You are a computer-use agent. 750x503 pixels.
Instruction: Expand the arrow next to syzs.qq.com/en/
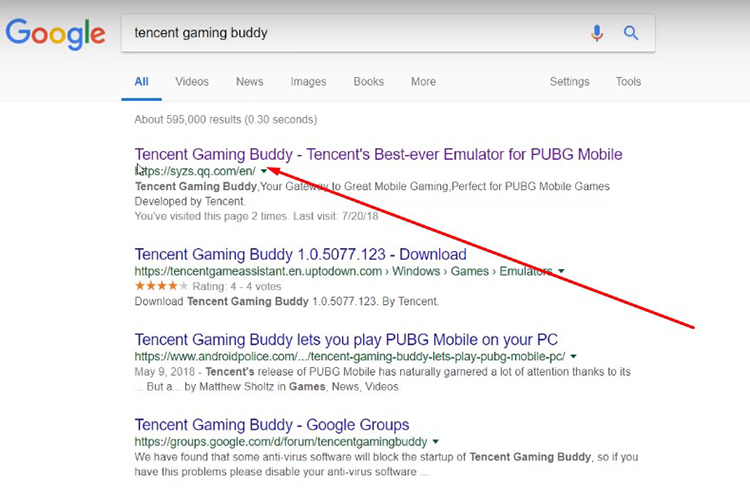tap(264, 171)
